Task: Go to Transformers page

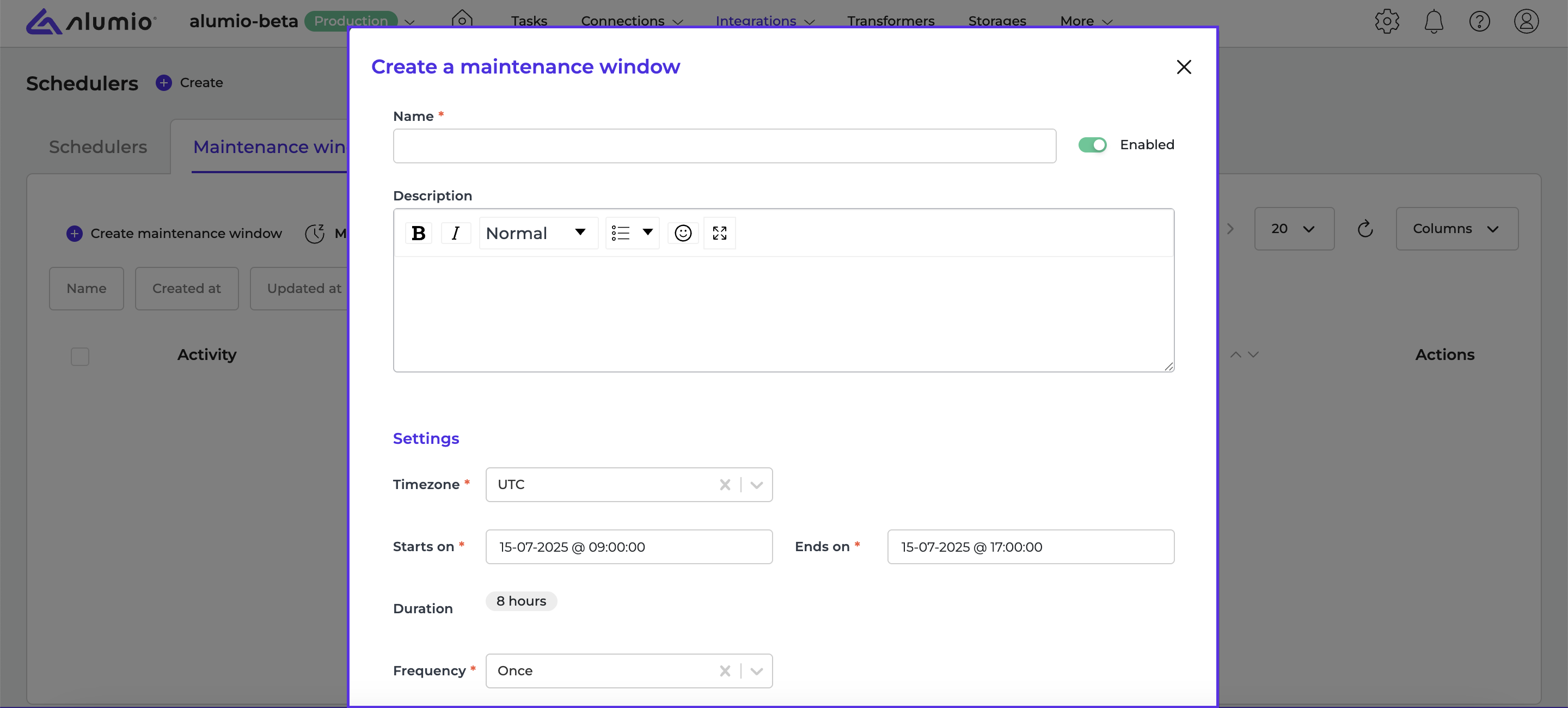Action: (891, 21)
